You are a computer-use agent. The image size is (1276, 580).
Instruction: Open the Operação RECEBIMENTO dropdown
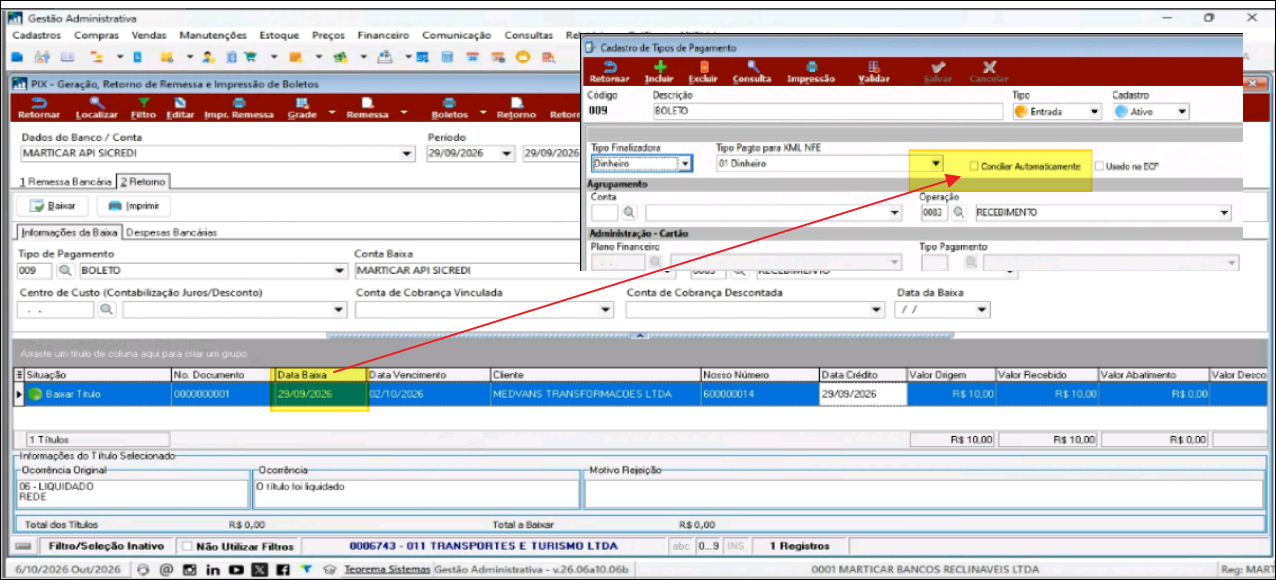tap(1224, 213)
